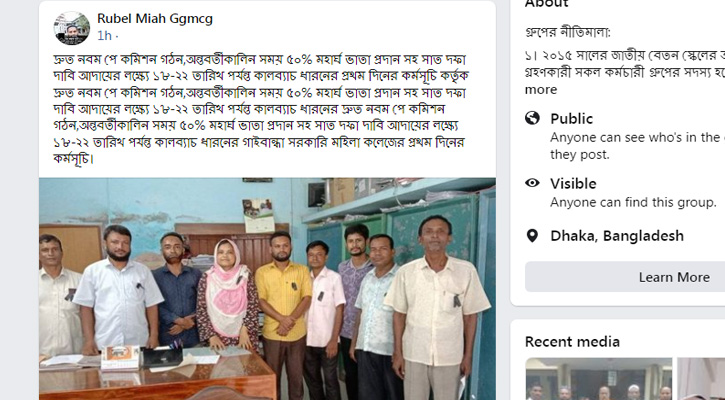Screen dimensions: 725x400
Task: Click the Learn More button
Action: tap(625, 277)
